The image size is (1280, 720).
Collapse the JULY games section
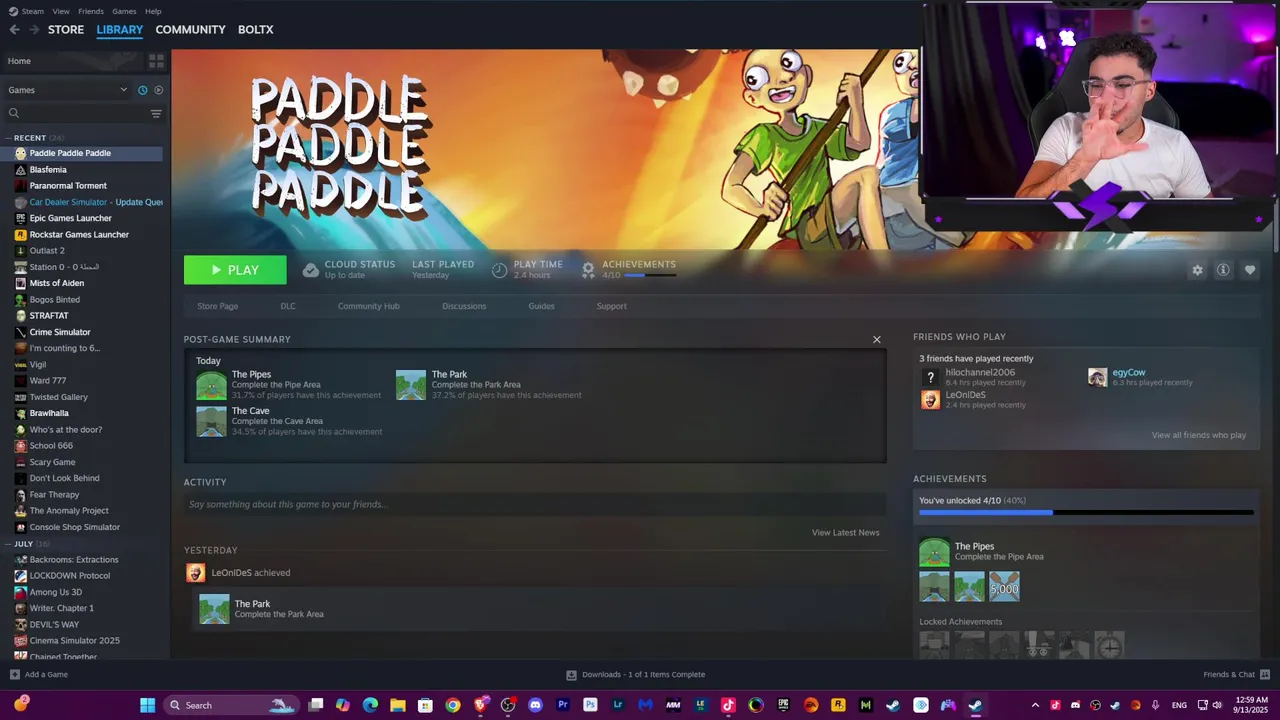(9, 544)
